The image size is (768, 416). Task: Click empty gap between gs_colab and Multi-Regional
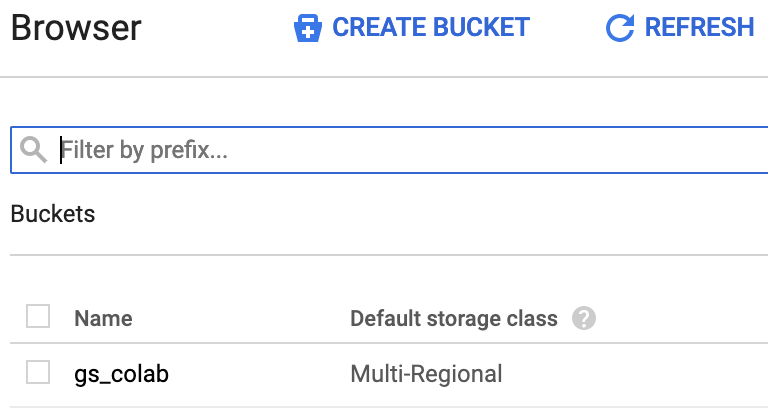tap(260, 375)
